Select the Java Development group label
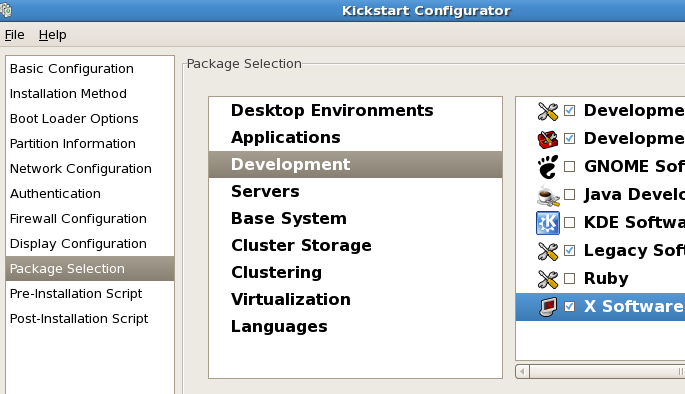685x394 pixels. [634, 194]
